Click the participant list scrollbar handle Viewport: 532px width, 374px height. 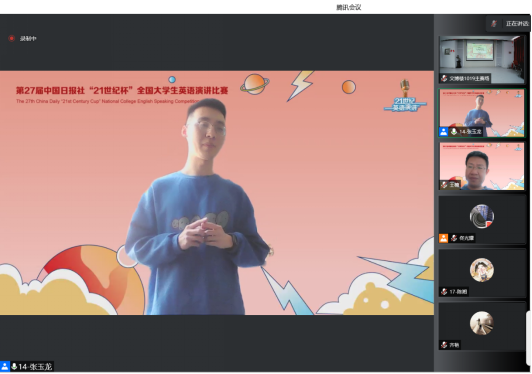pos(529,339)
